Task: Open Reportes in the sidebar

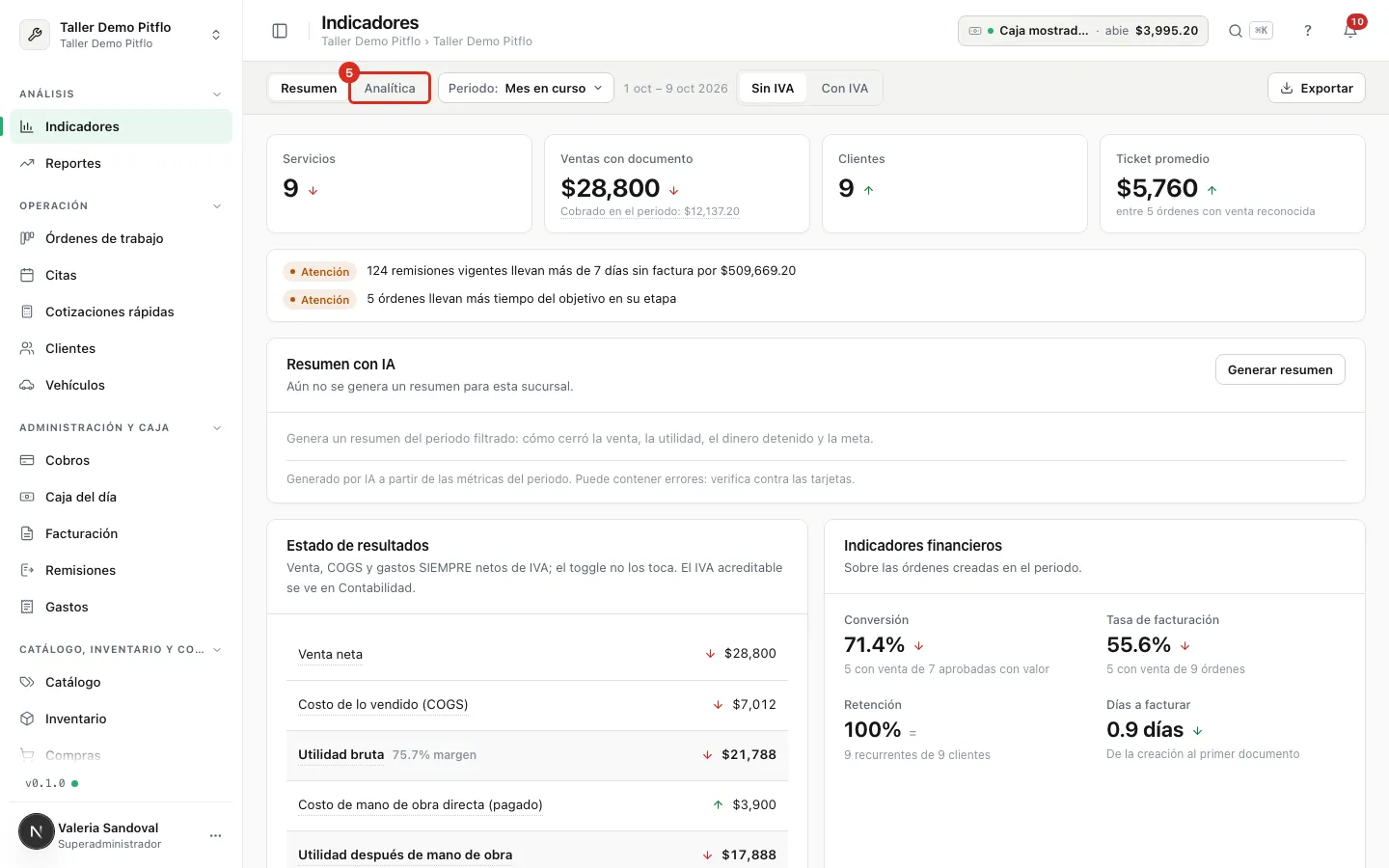Action: 121,163
